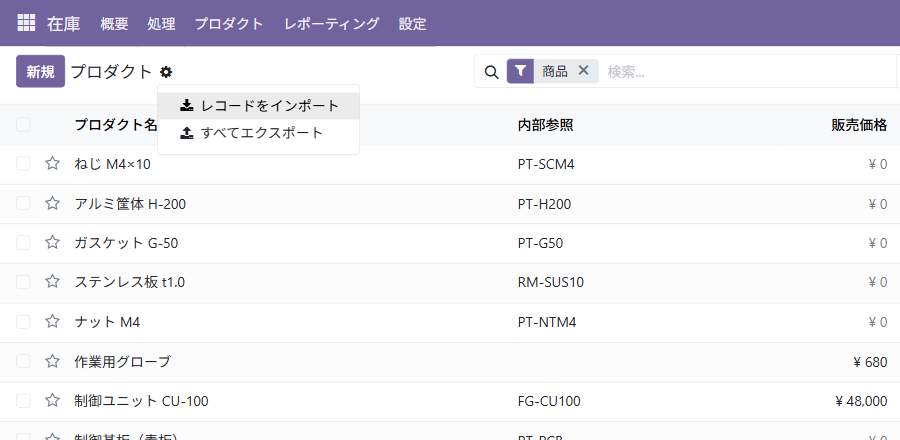900x440 pixels.
Task: Click the ¥ 48,000 price cell
Action: pos(861,401)
